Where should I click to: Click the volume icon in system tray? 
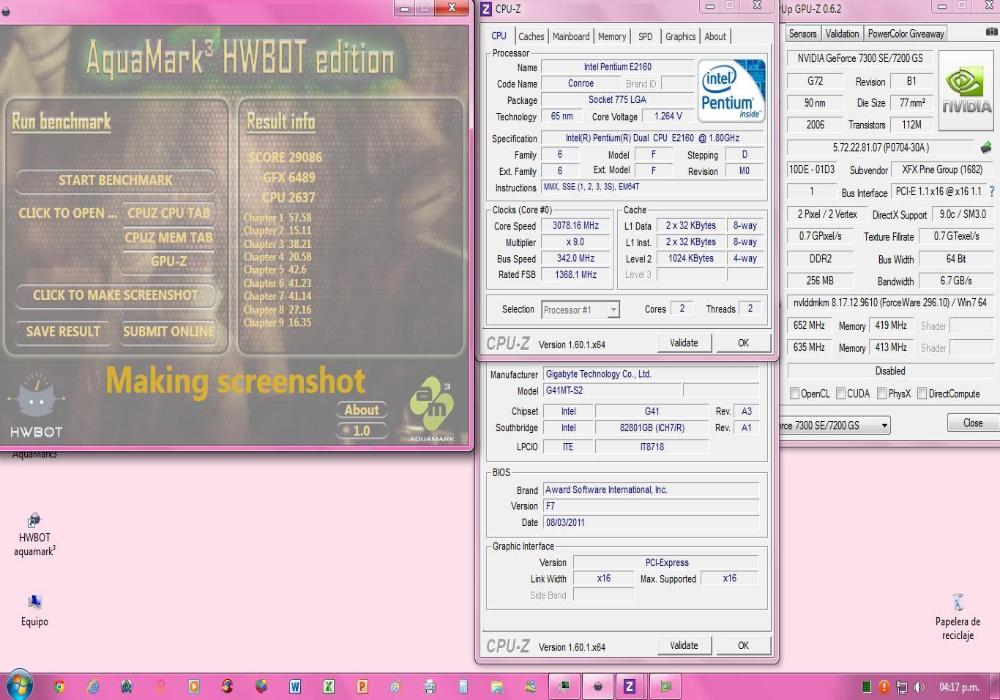919,687
